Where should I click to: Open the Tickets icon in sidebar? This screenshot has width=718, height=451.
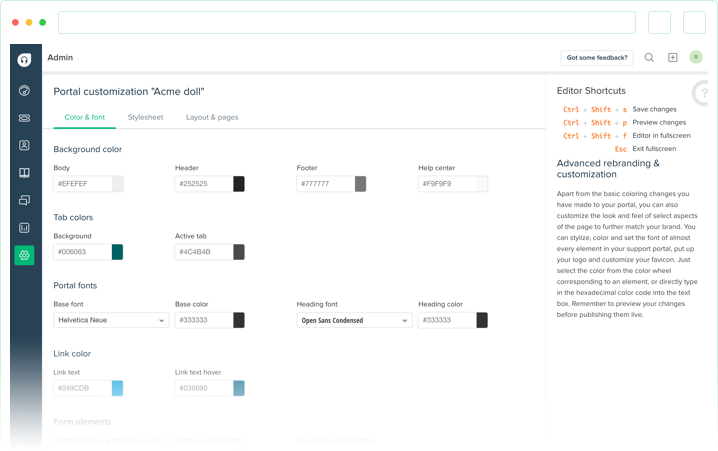[x=25, y=118]
